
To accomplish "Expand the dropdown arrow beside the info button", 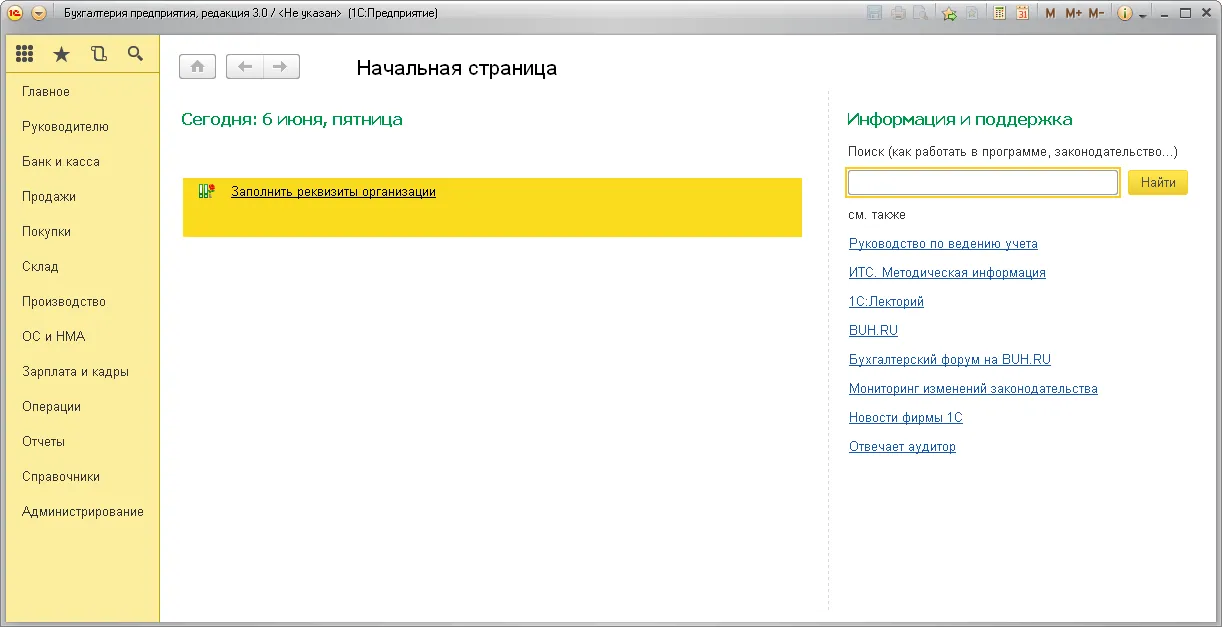I will pyautogui.click(x=1140, y=13).
